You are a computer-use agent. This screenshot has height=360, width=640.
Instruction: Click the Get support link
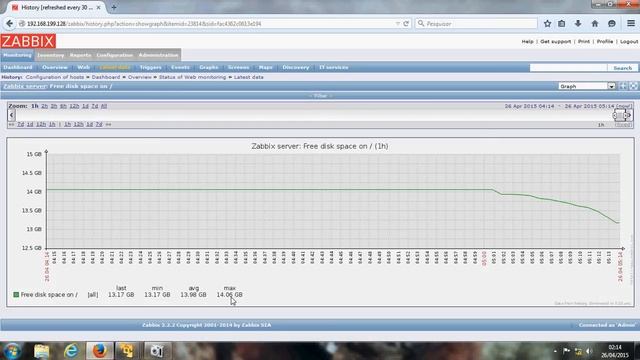pos(556,42)
